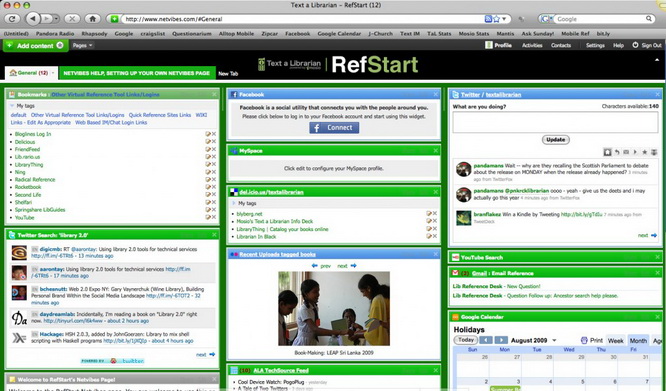Open the August 2009 month dropdown
This screenshot has width=666, height=391.
(x=554, y=340)
